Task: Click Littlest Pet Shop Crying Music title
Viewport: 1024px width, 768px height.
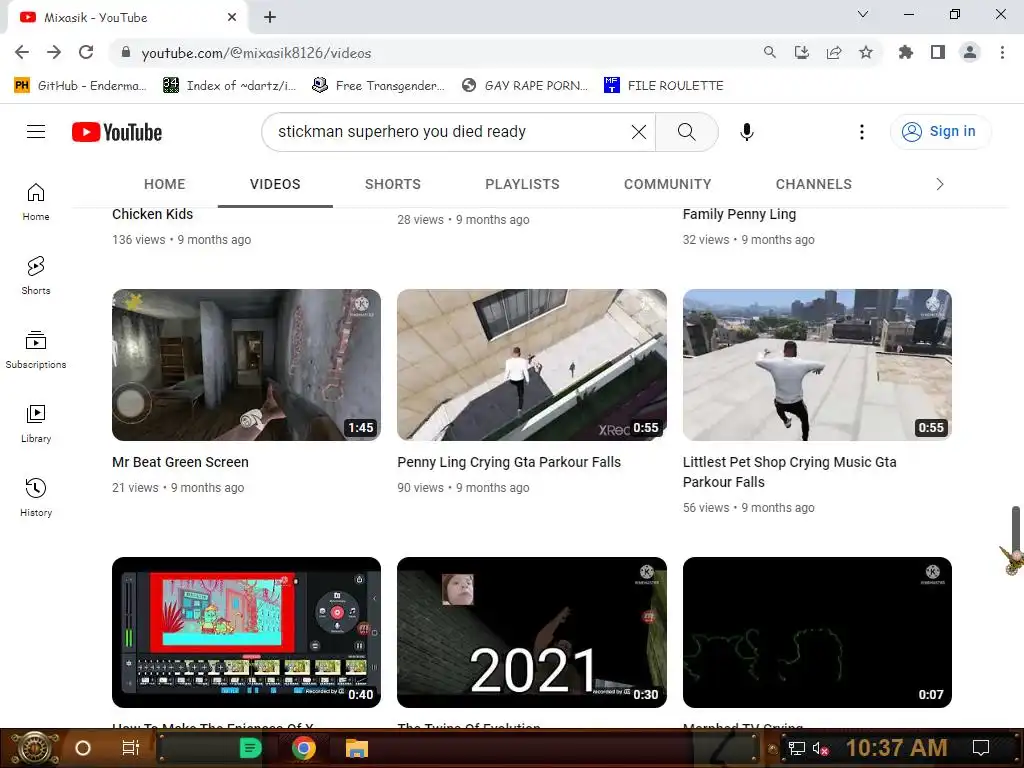Action: tap(790, 472)
